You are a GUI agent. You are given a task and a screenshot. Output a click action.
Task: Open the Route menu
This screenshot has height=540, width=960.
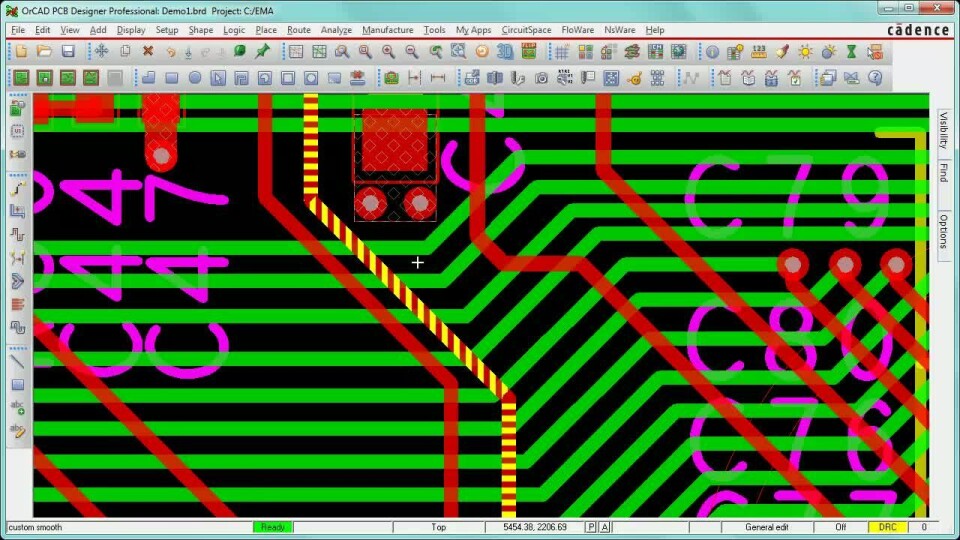point(299,30)
